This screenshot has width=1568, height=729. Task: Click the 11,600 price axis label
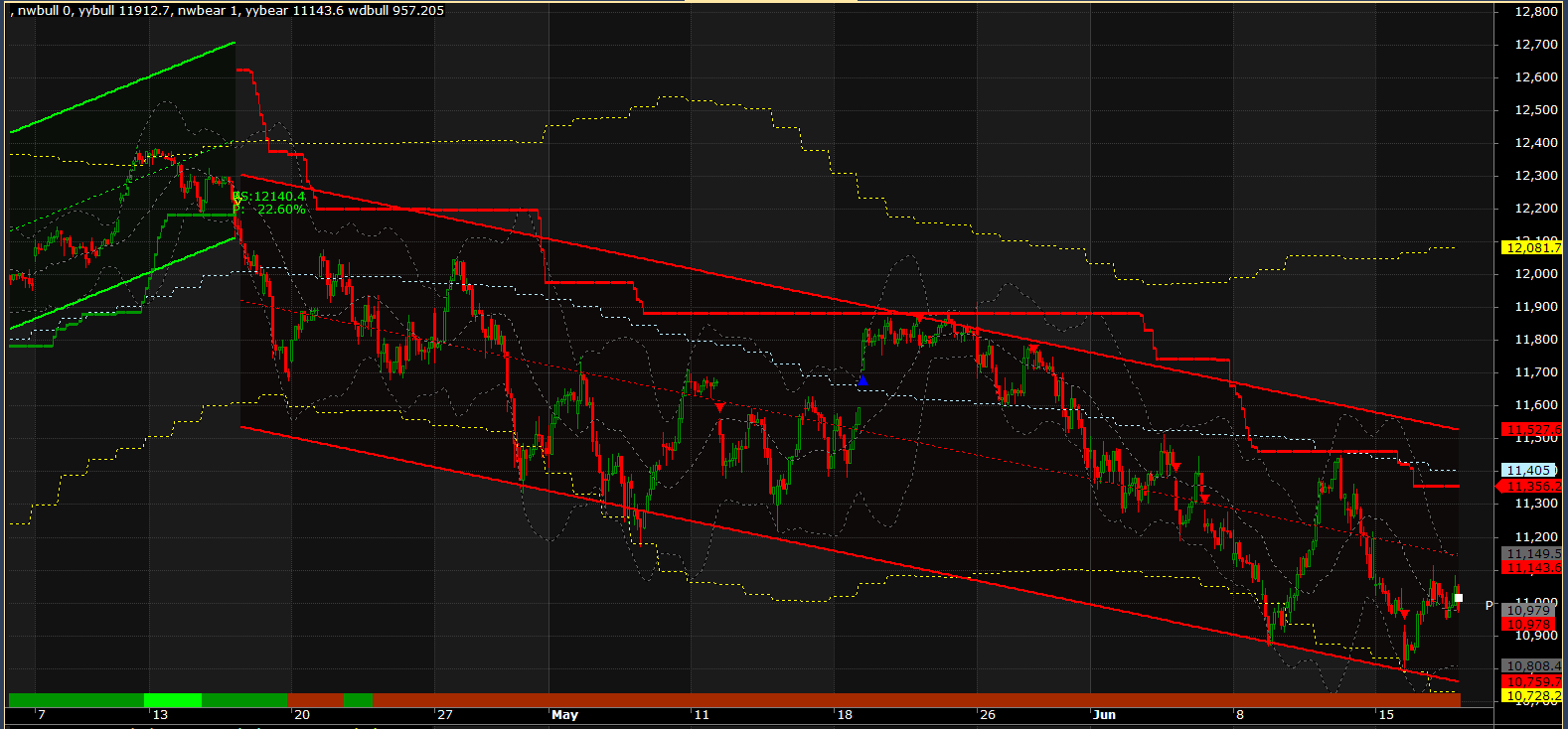click(x=1536, y=405)
